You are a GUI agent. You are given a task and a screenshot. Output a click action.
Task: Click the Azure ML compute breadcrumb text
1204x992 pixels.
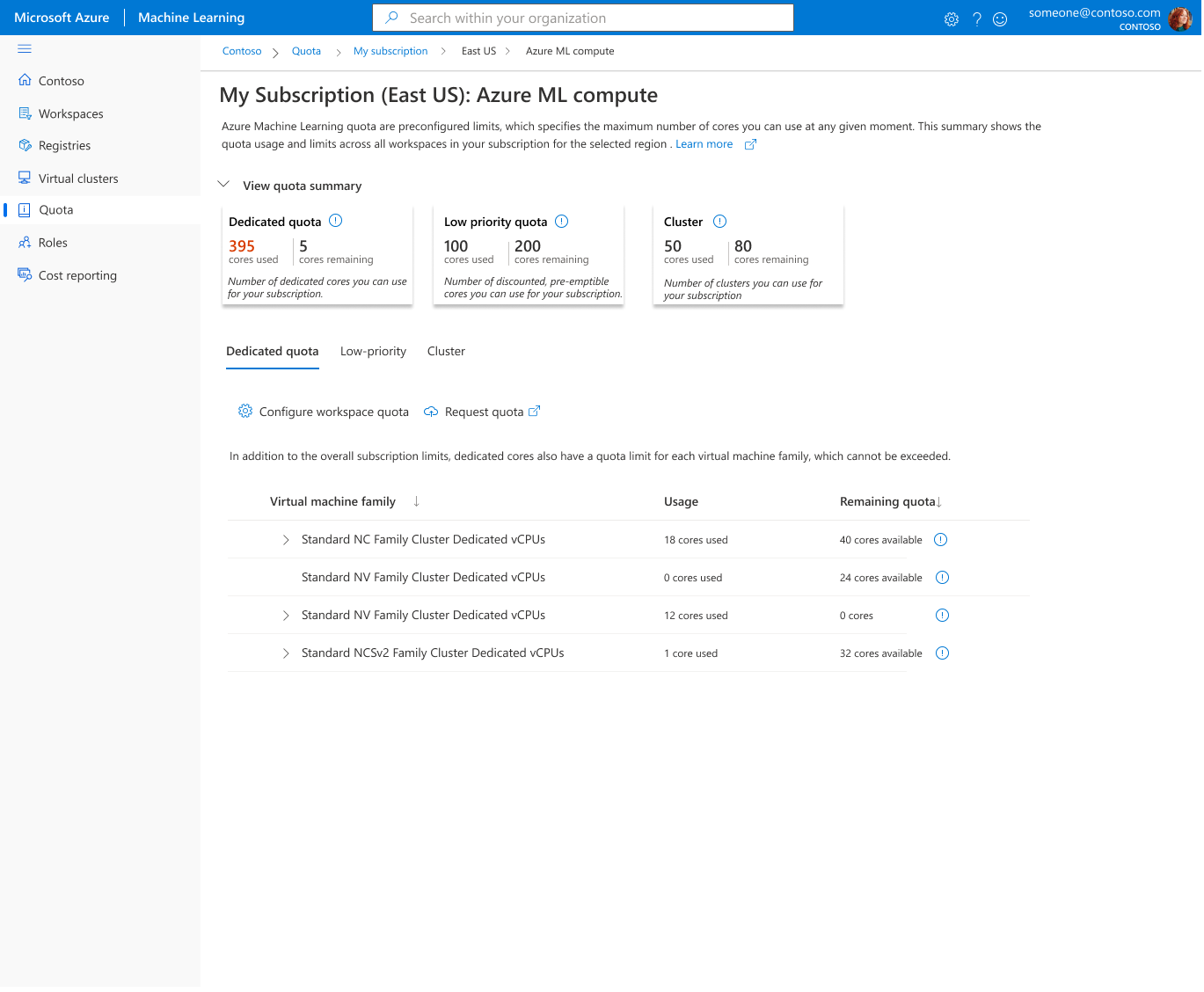click(570, 51)
